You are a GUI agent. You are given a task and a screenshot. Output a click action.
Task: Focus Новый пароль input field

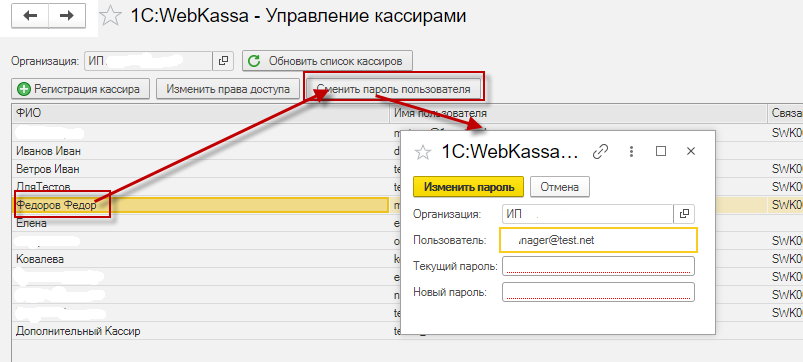(x=598, y=292)
